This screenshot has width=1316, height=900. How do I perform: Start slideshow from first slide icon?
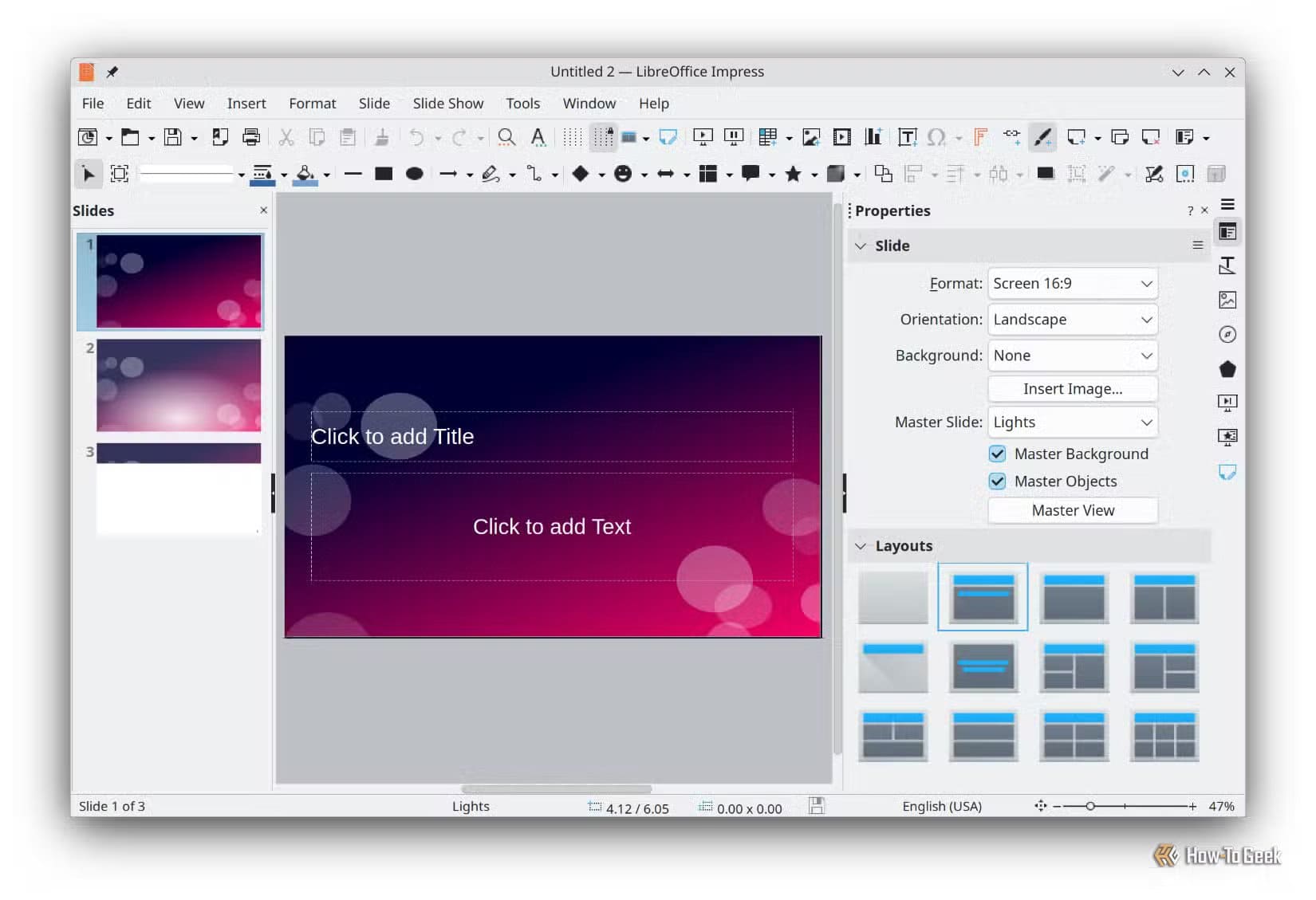(x=703, y=137)
